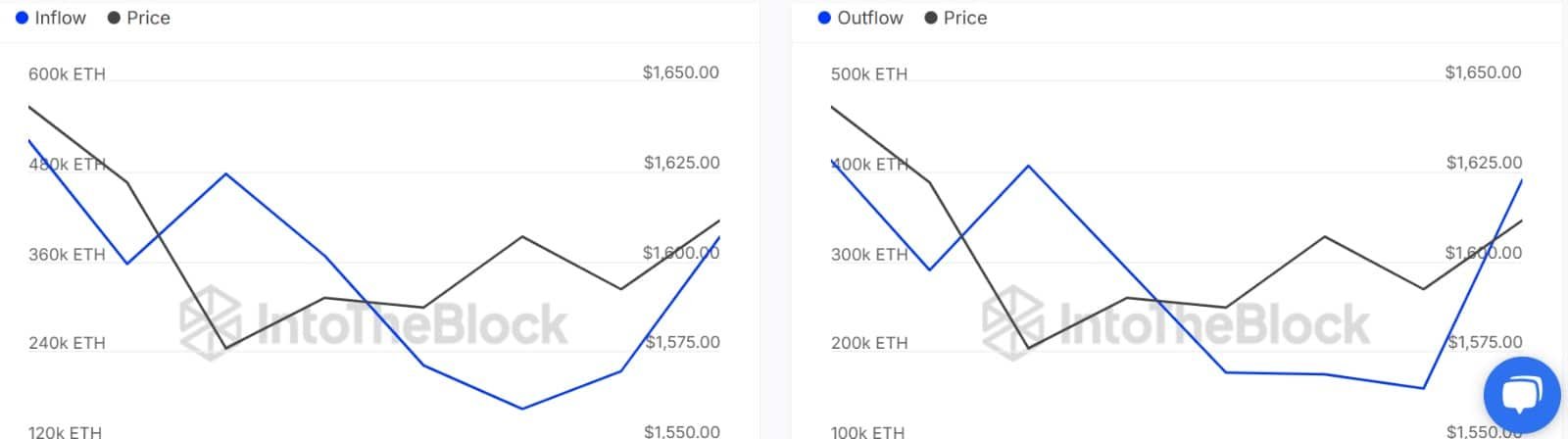Hide Price series label in Outflow chart legend

point(965,18)
